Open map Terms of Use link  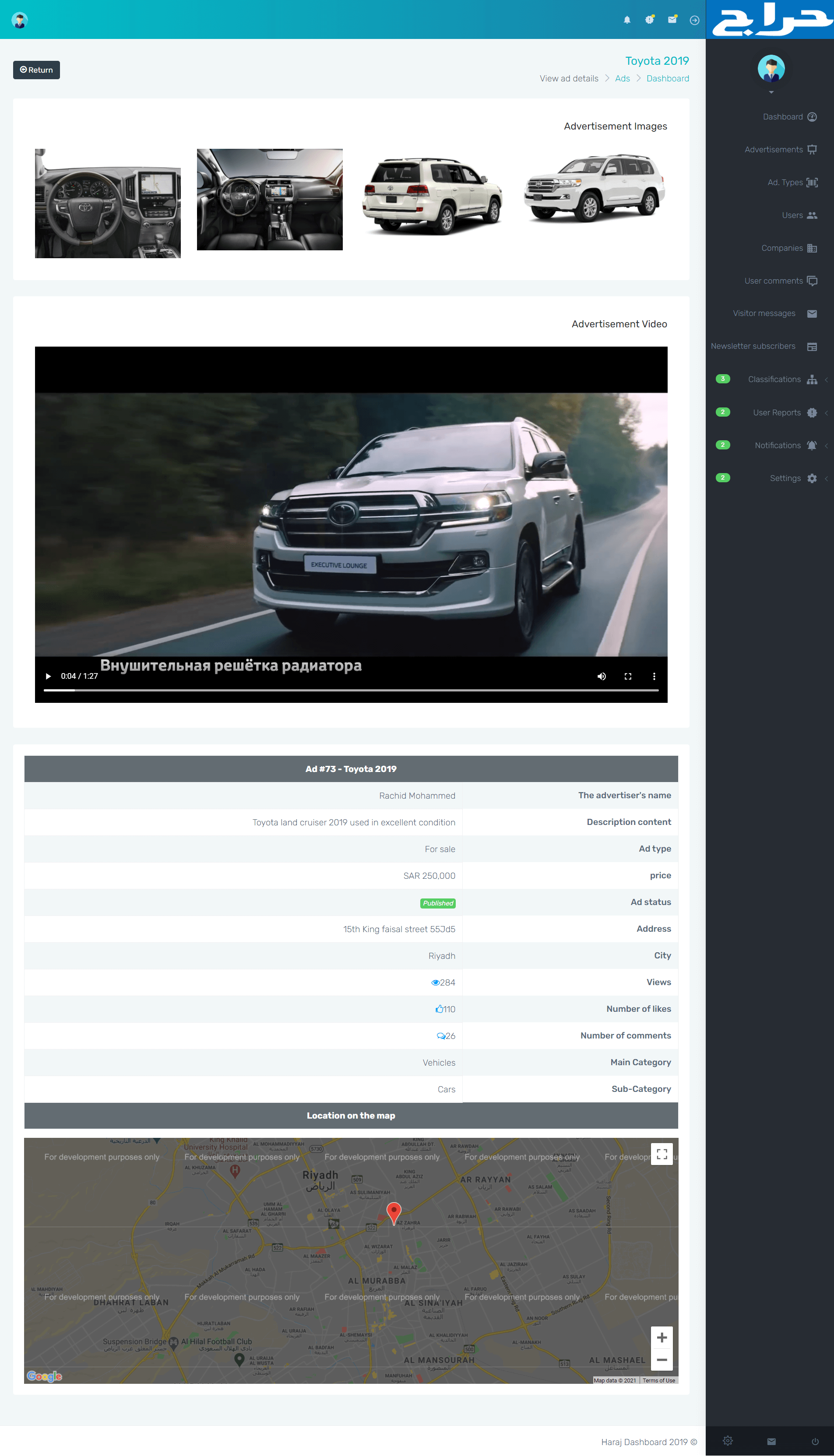point(659,1380)
